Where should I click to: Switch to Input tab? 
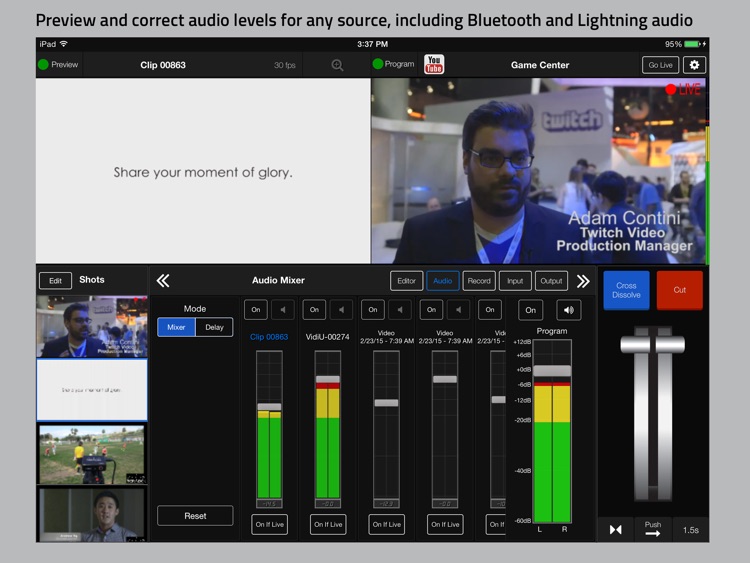coord(515,281)
